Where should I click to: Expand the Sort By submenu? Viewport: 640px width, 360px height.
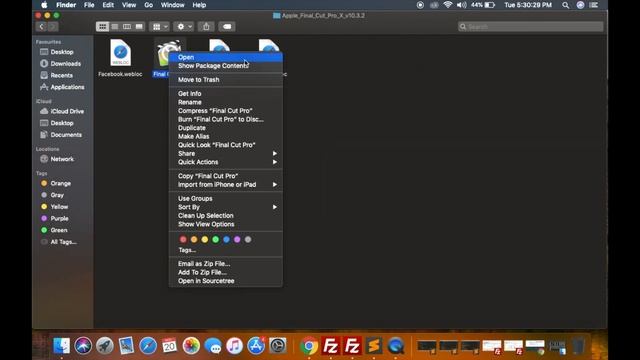click(226, 207)
